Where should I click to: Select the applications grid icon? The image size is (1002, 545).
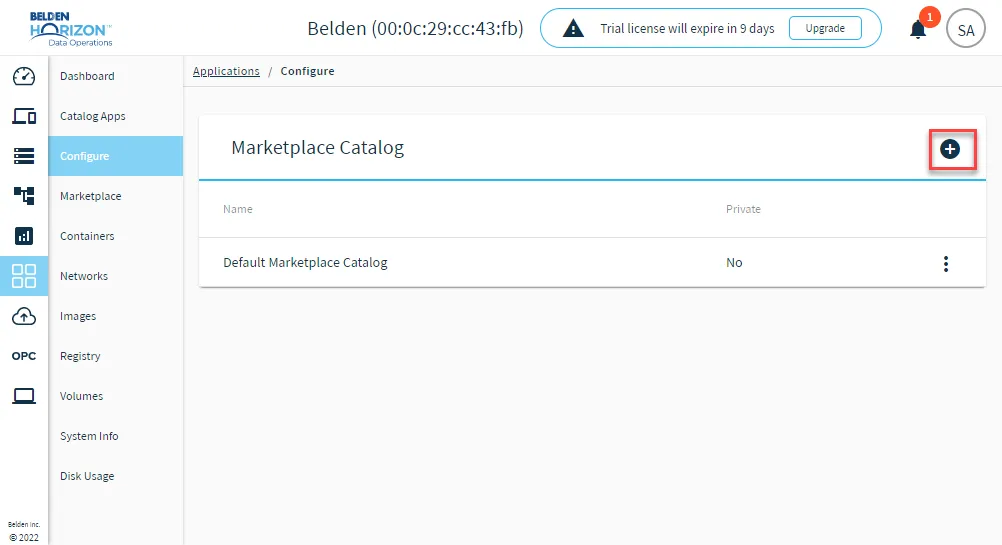24,276
